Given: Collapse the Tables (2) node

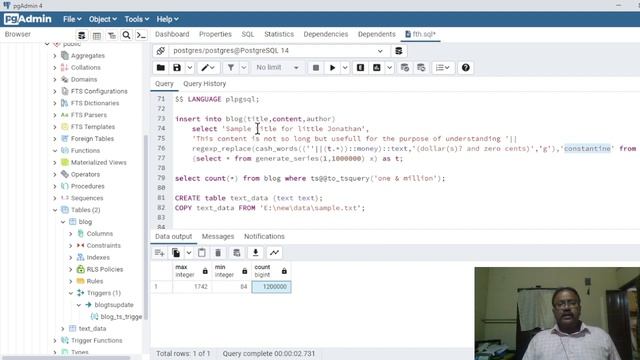Looking at the screenshot, I should tap(55, 210).
